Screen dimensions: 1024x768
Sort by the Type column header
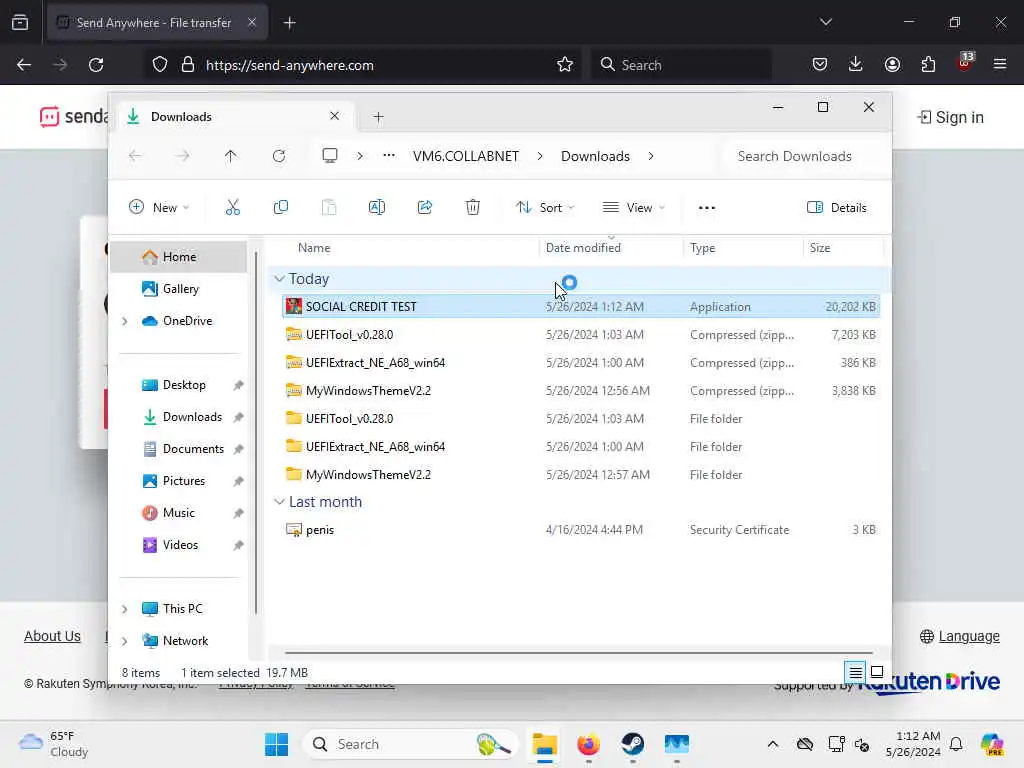[702, 248]
